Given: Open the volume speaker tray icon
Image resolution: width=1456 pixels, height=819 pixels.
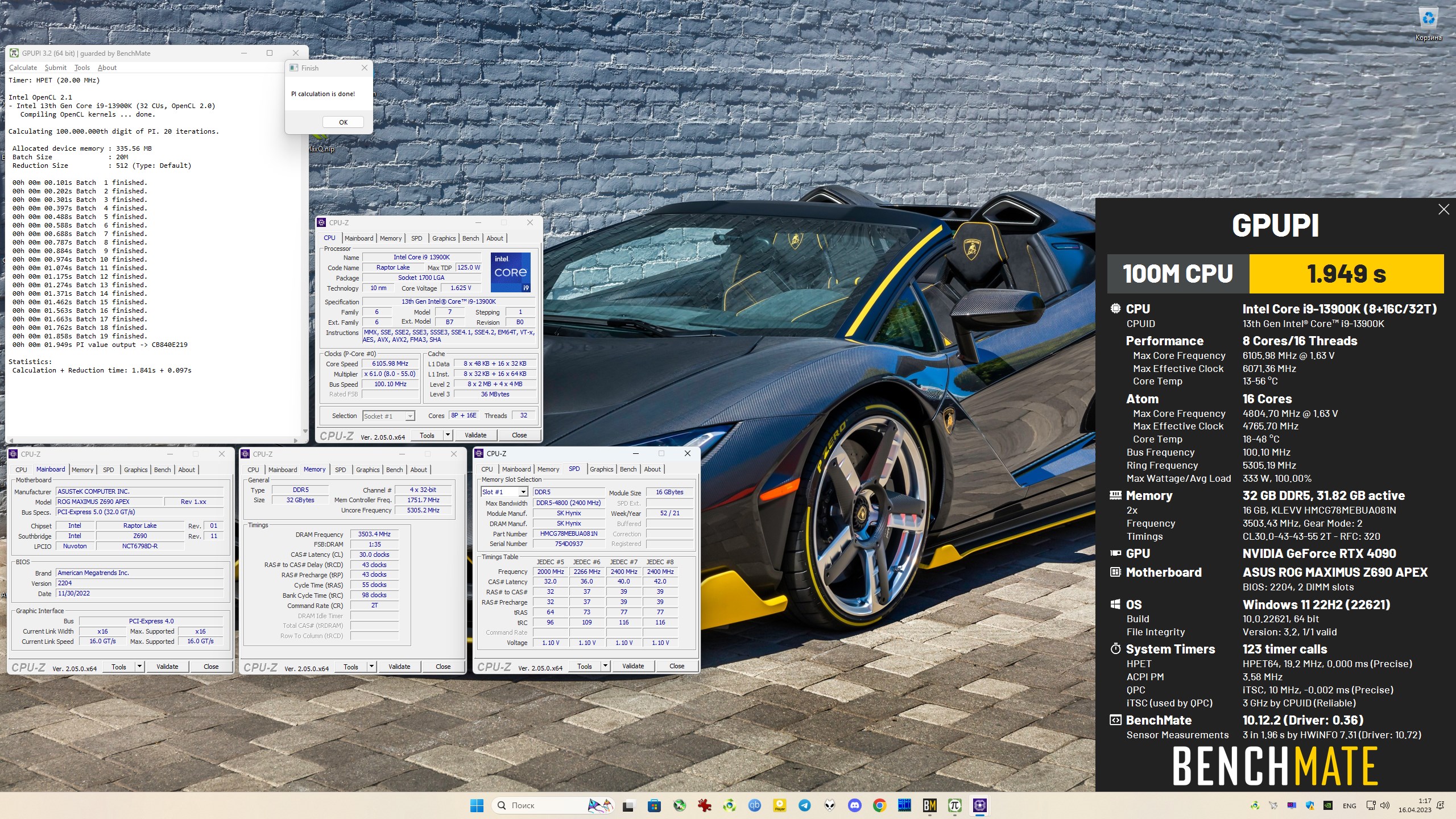Looking at the screenshot, I should 1384,805.
